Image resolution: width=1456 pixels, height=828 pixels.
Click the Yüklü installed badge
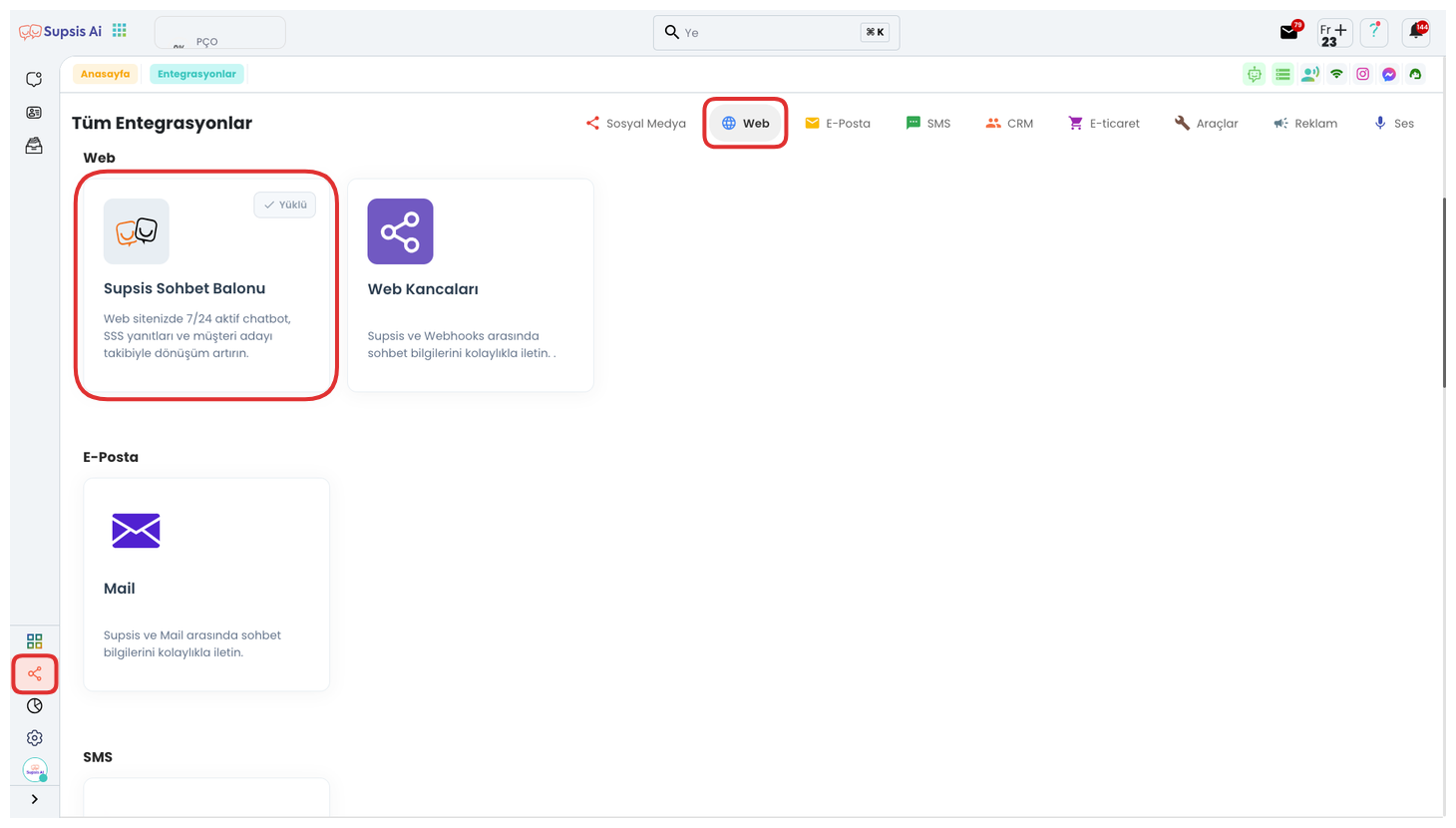click(285, 205)
